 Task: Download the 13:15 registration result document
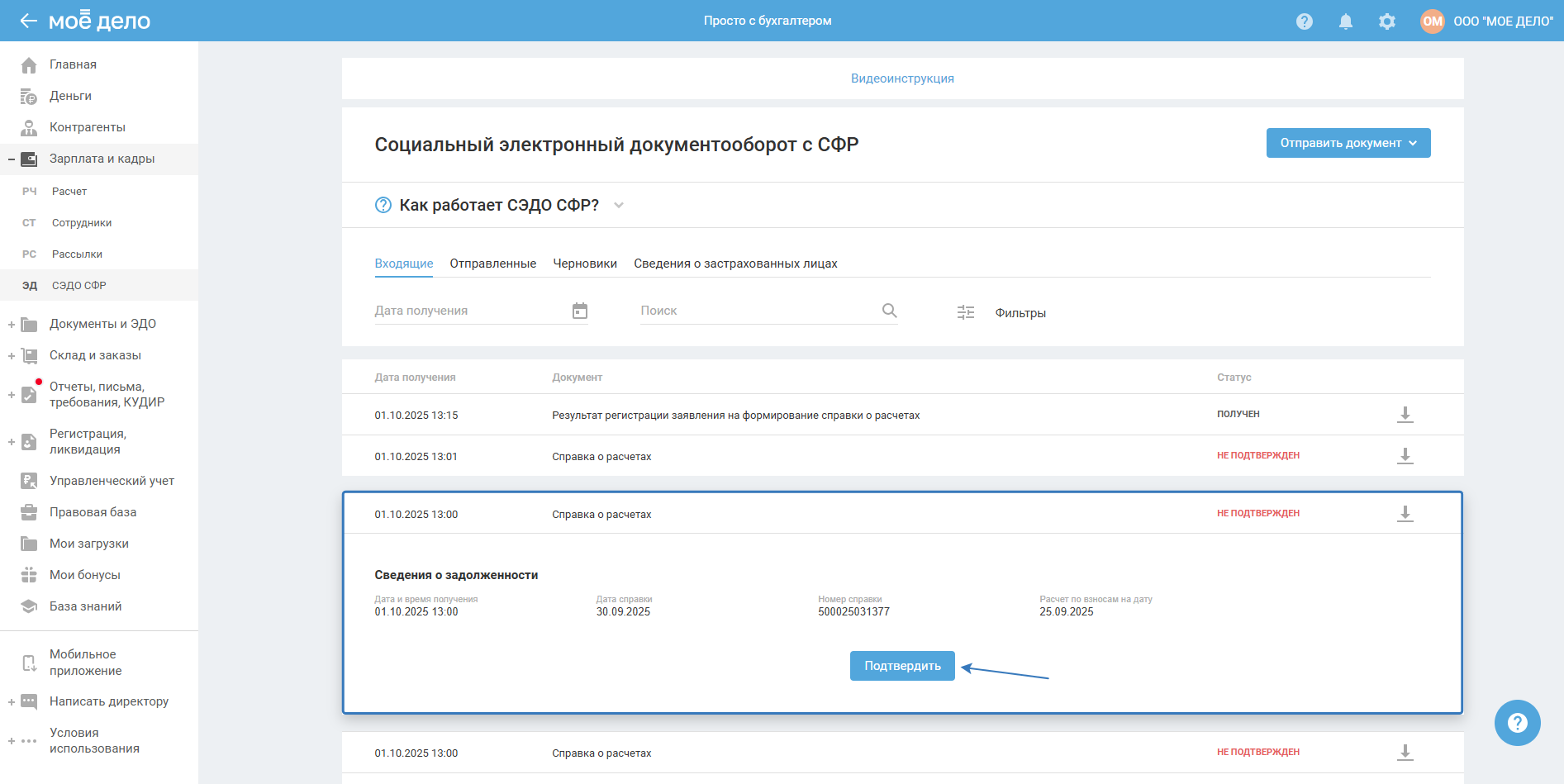click(1405, 415)
